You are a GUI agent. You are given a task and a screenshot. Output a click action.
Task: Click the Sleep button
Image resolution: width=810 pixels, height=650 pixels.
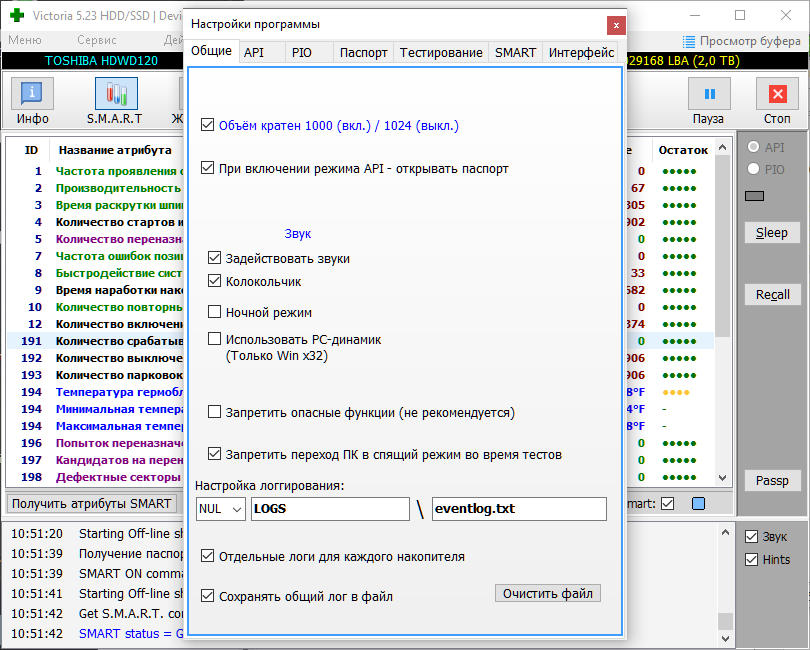click(772, 233)
